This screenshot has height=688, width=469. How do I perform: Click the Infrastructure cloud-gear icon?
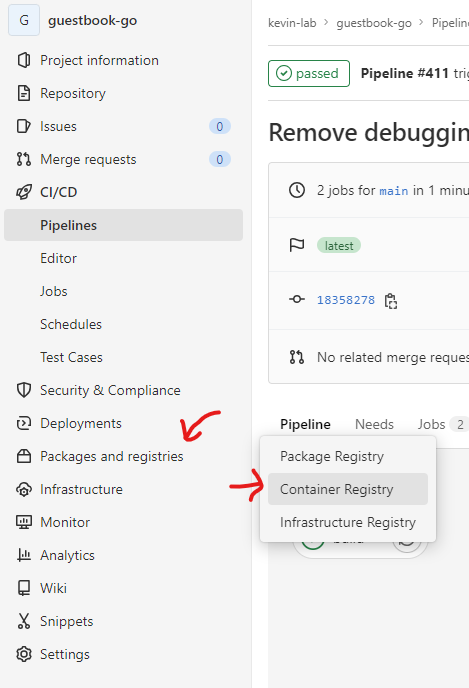pos(24,489)
